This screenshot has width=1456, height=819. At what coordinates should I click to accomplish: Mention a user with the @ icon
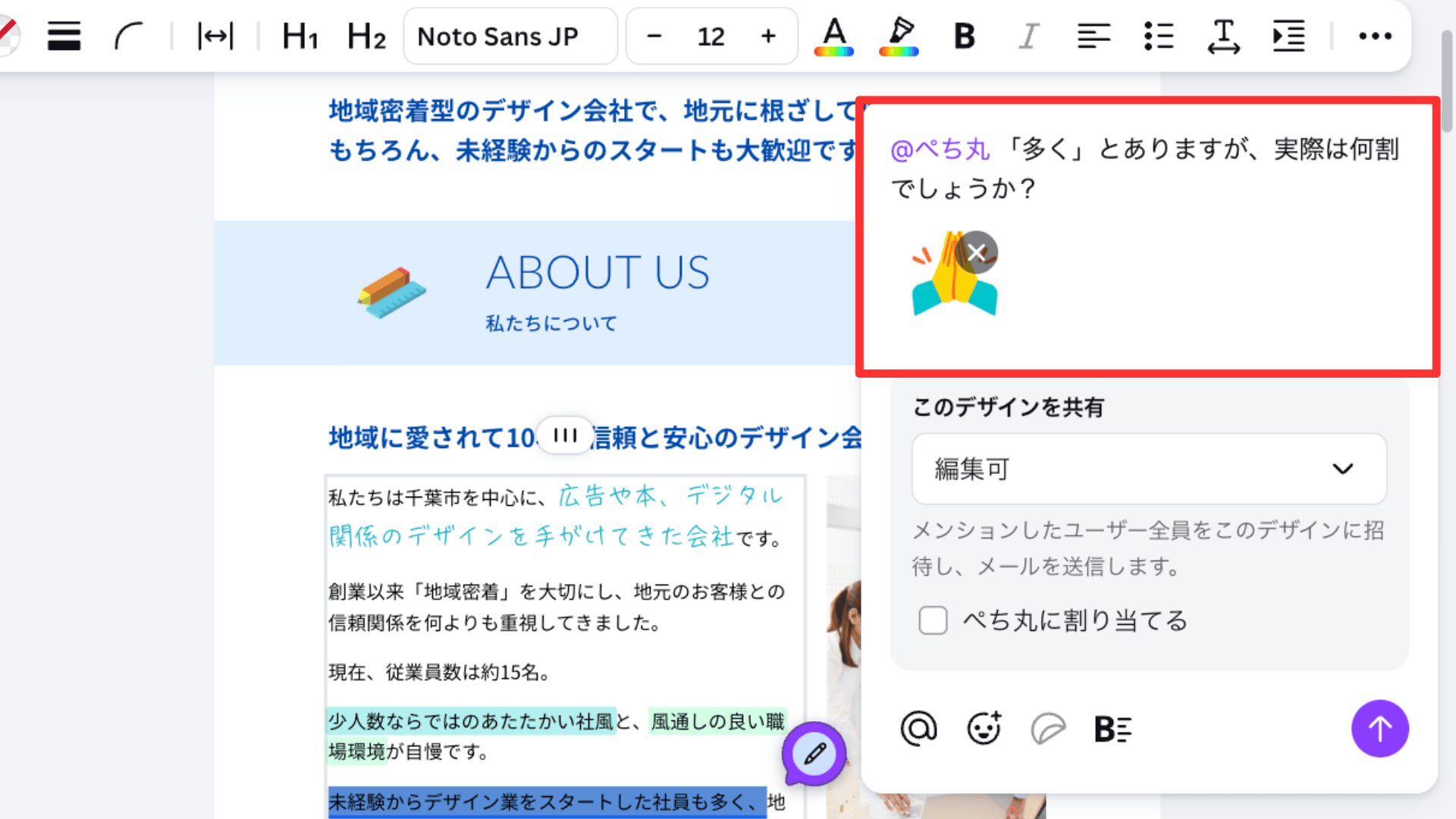[x=919, y=728]
